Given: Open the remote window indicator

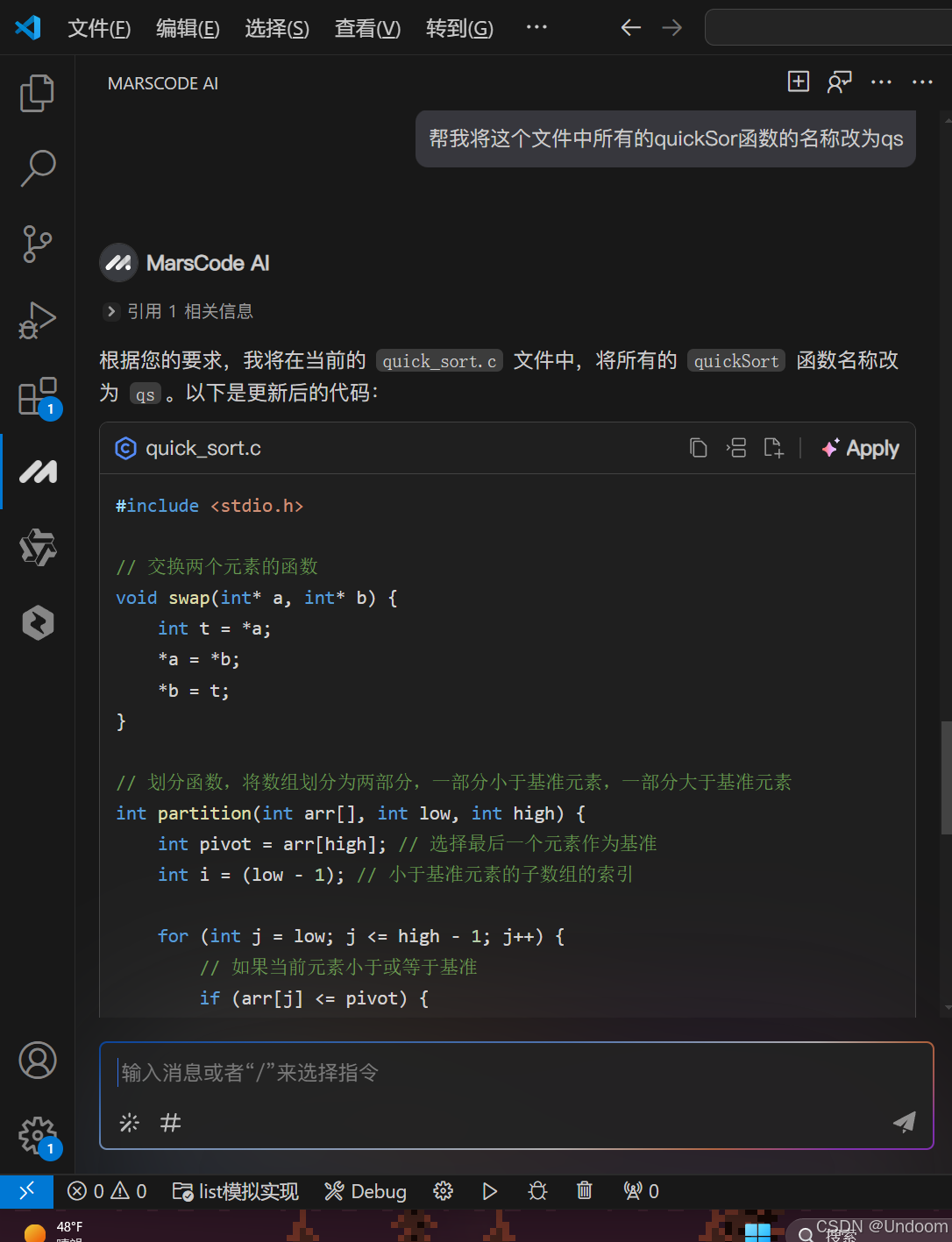Looking at the screenshot, I should tap(26, 1191).
